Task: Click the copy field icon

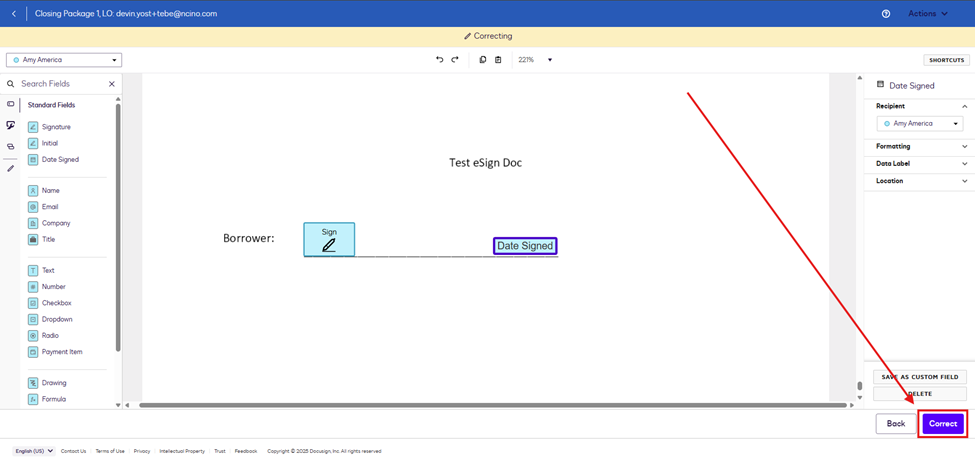Action: point(482,60)
